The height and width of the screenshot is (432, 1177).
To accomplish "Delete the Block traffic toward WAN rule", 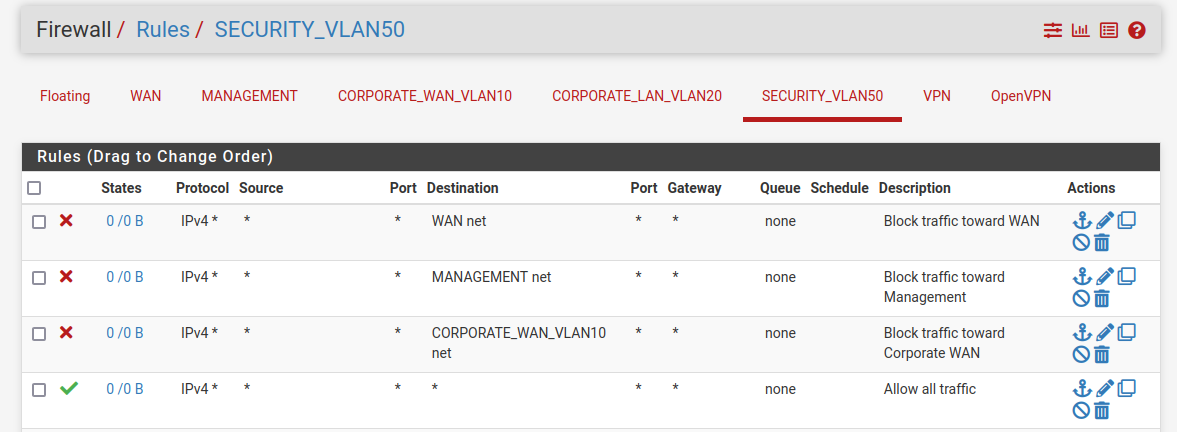I will [1101, 243].
